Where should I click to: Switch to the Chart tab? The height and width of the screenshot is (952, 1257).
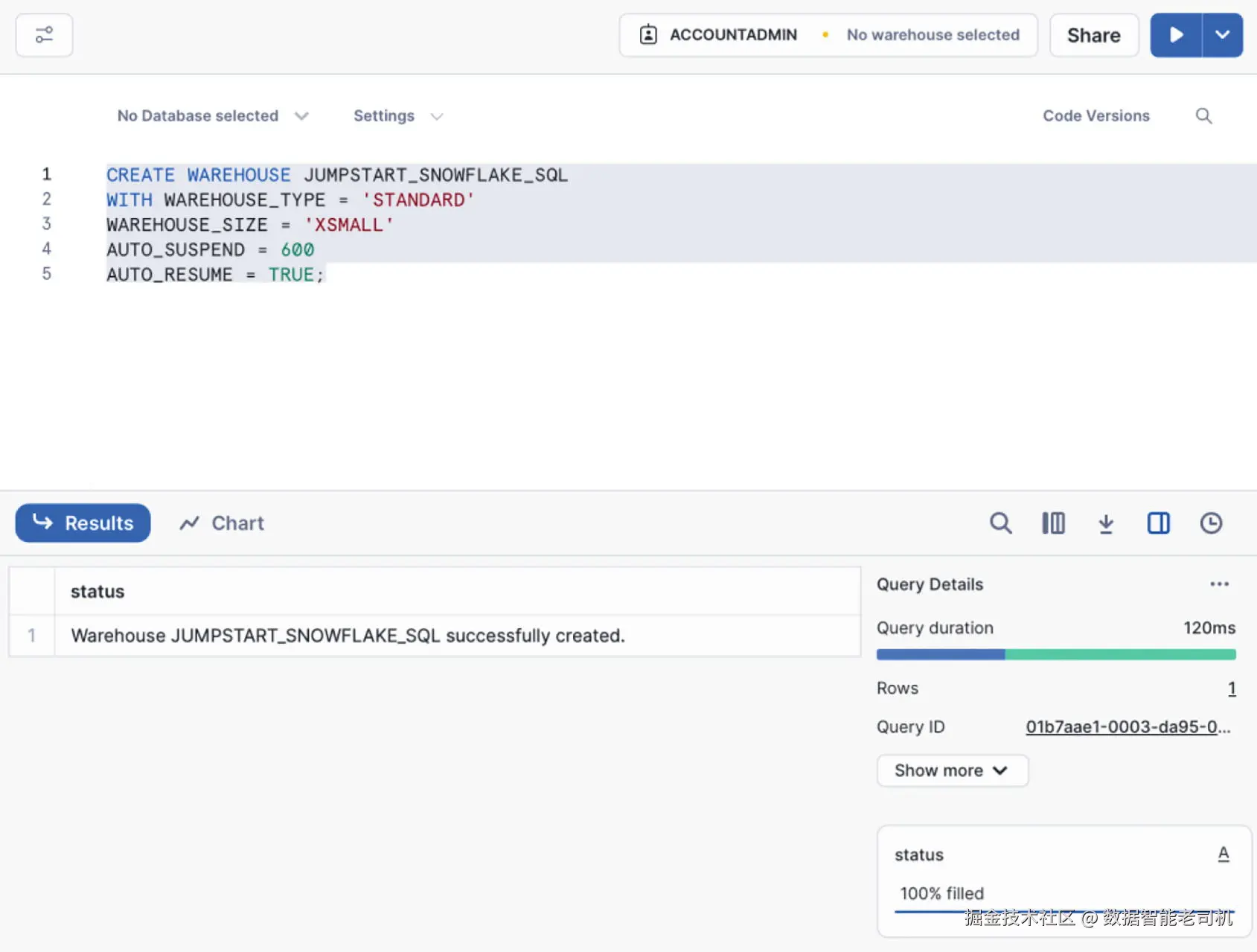point(222,523)
